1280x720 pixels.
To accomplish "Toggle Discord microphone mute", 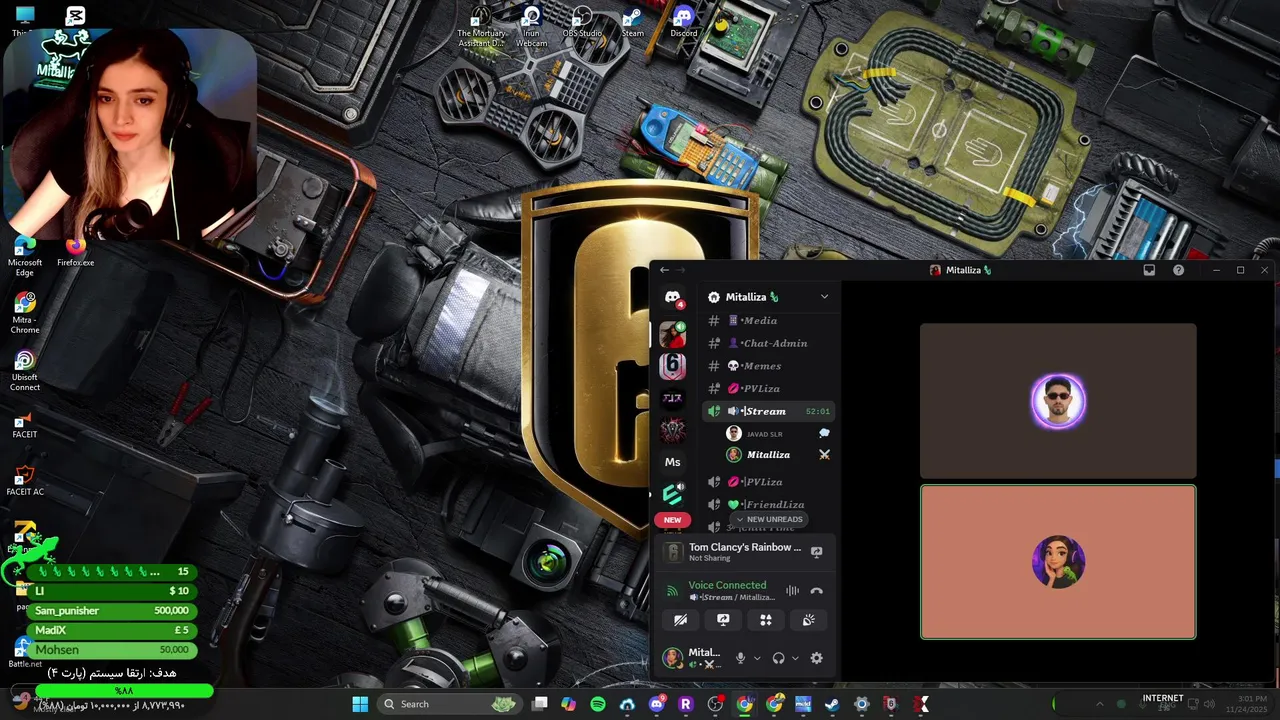I will click(741, 658).
